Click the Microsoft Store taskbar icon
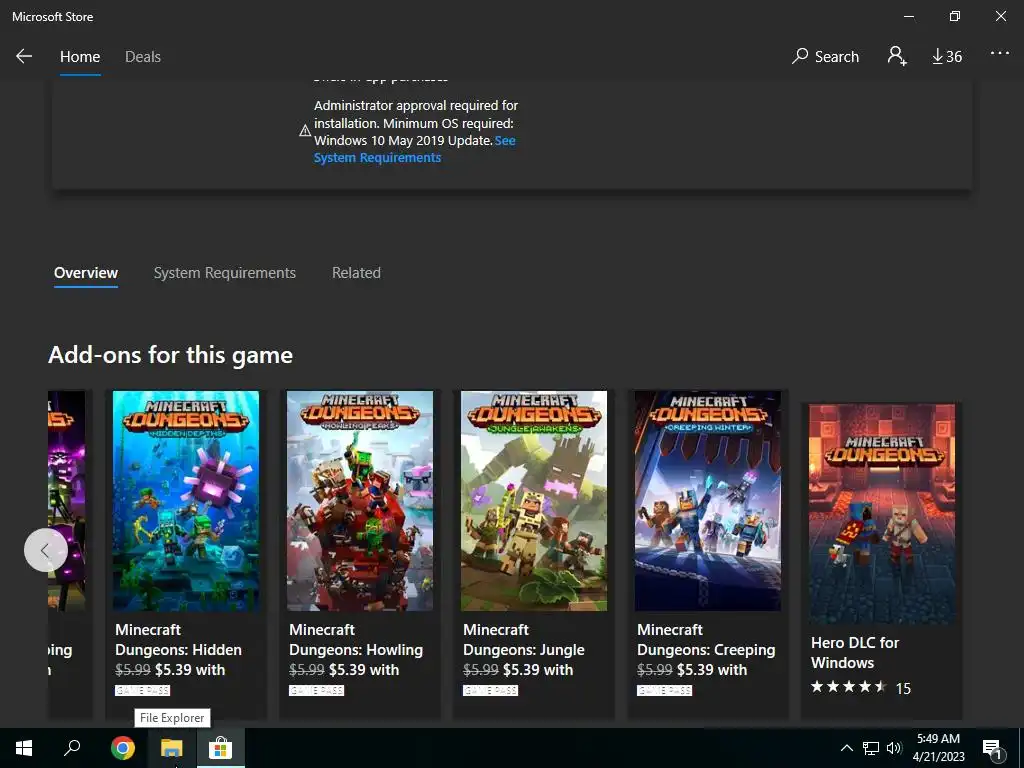Screen dimensions: 1024x768 tap(220, 748)
